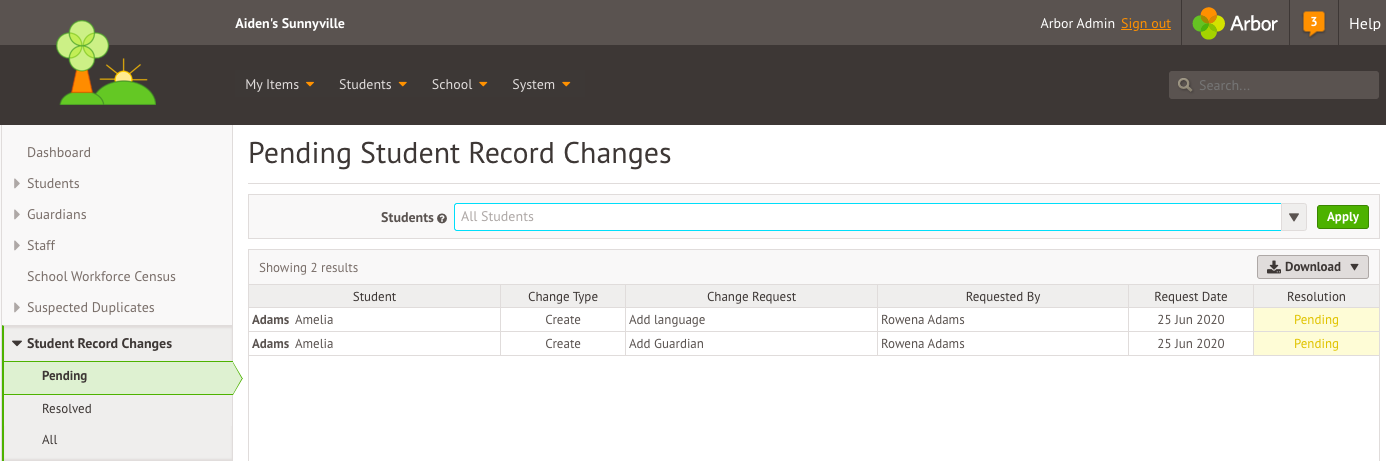Image resolution: width=1386 pixels, height=461 pixels.
Task: Click the search magnifier icon
Action: pos(1184,85)
